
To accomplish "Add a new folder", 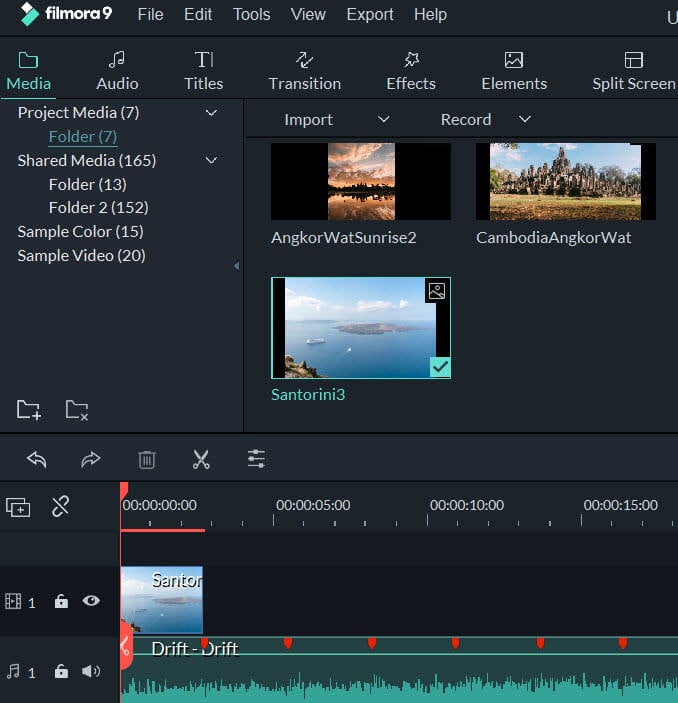I will [x=29, y=409].
